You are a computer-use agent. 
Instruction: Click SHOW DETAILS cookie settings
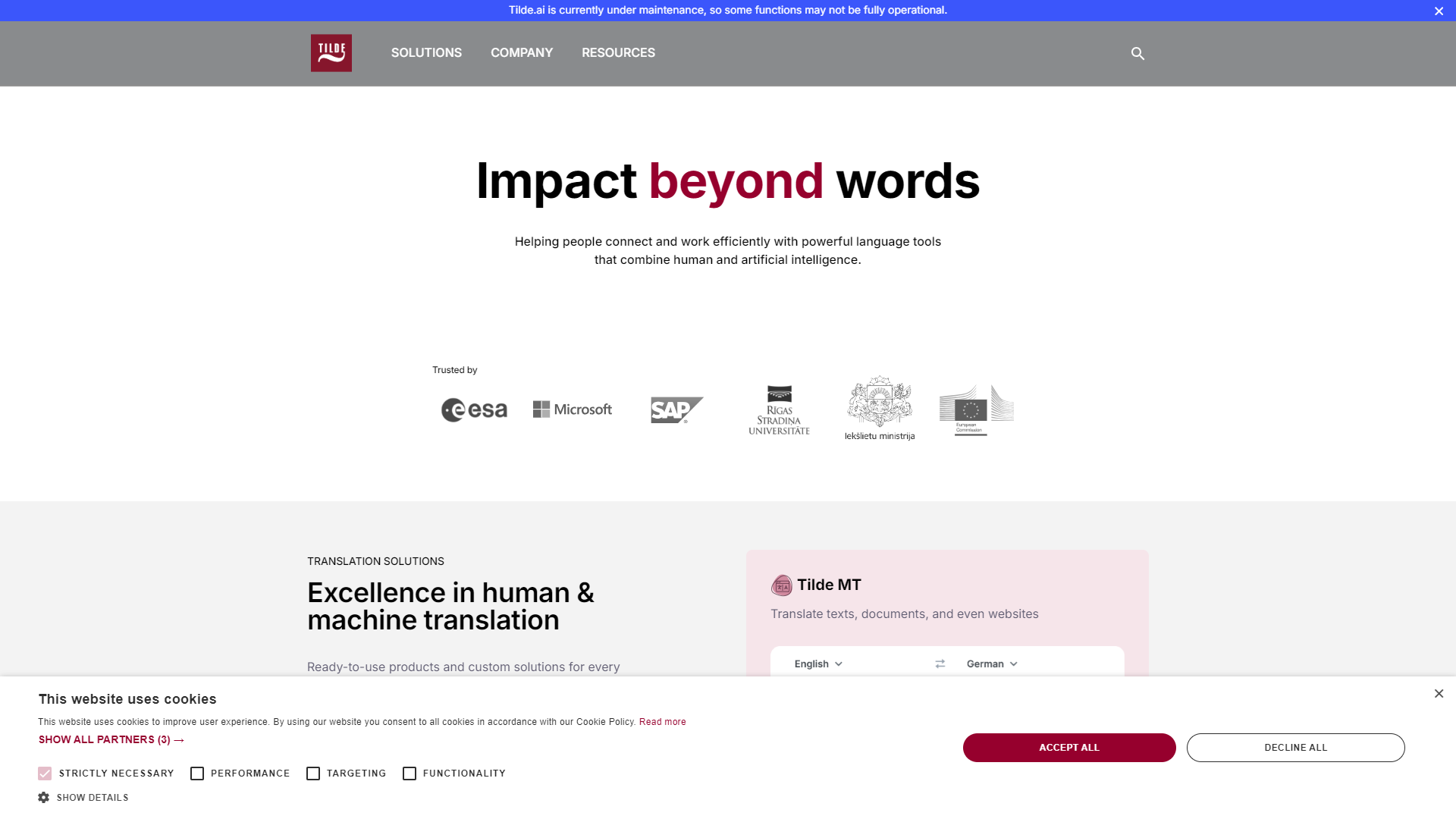click(x=83, y=797)
